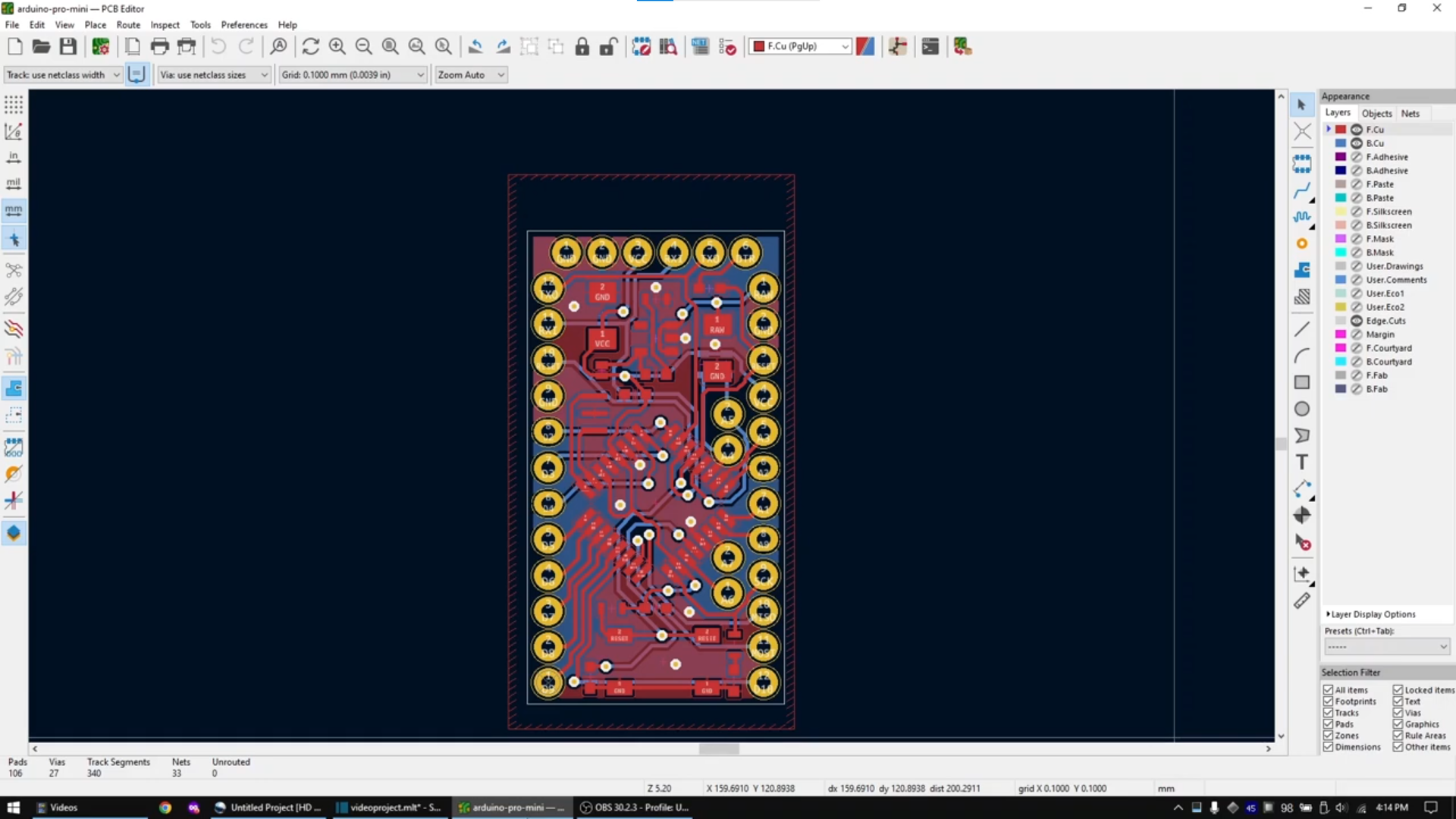Select the arrow selection tool

tap(1302, 105)
